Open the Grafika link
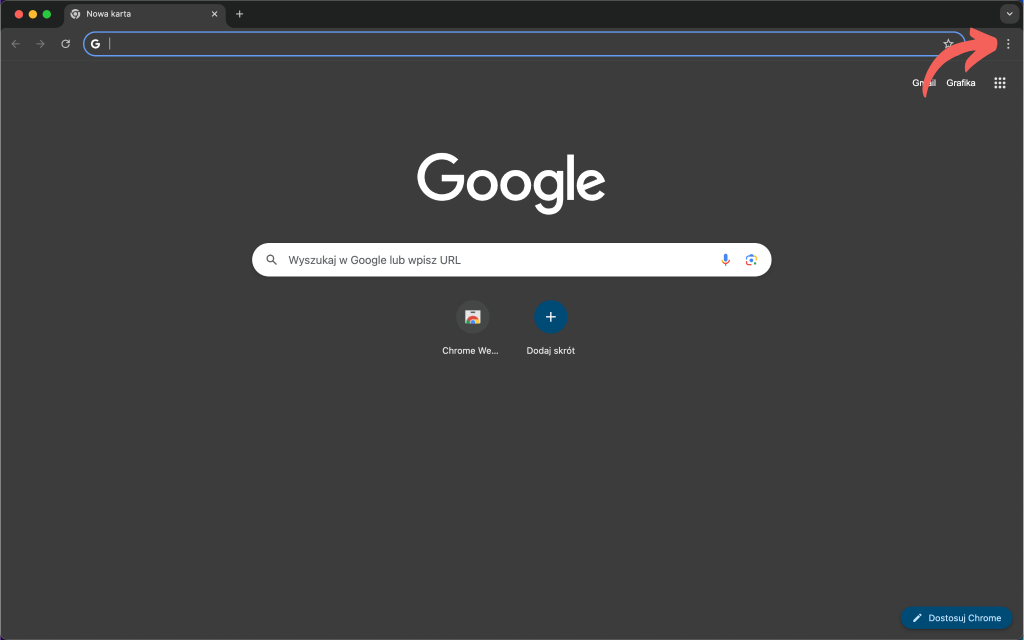The height and width of the screenshot is (640, 1024). coord(960,83)
